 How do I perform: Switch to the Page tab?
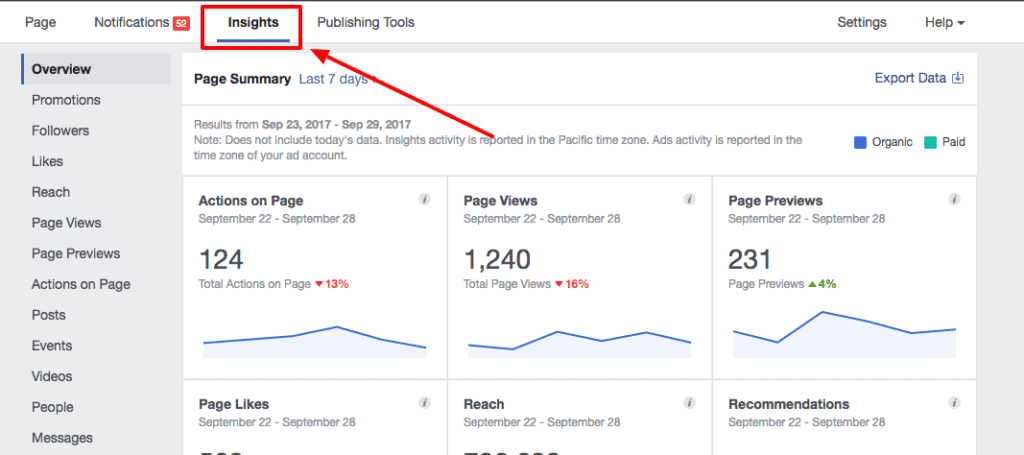click(40, 22)
